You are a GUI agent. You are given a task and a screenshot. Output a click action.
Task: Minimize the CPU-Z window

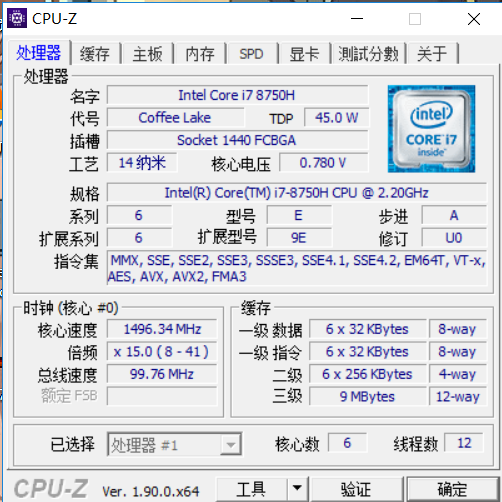click(x=357, y=19)
